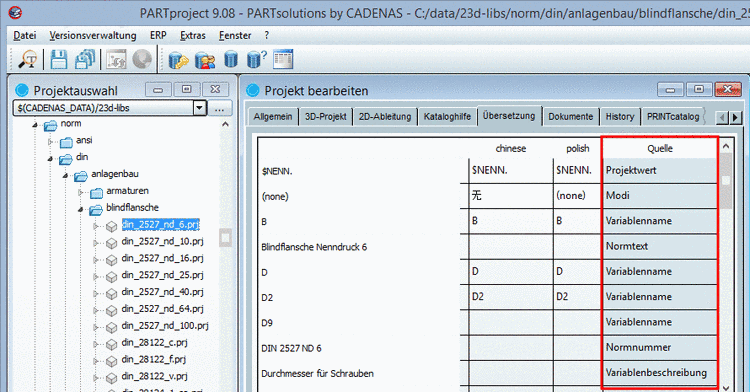Click the database with users icon

[x=205, y=60]
